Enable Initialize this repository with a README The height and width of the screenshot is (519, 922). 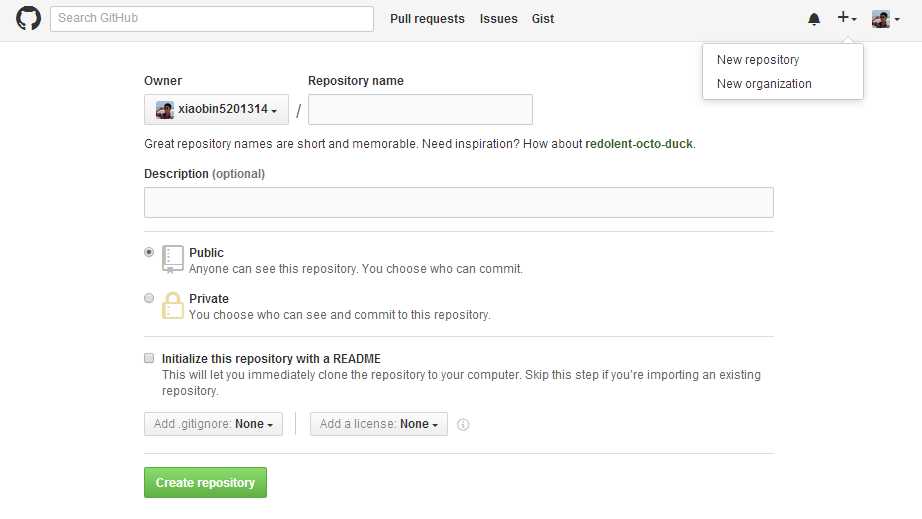[149, 358]
